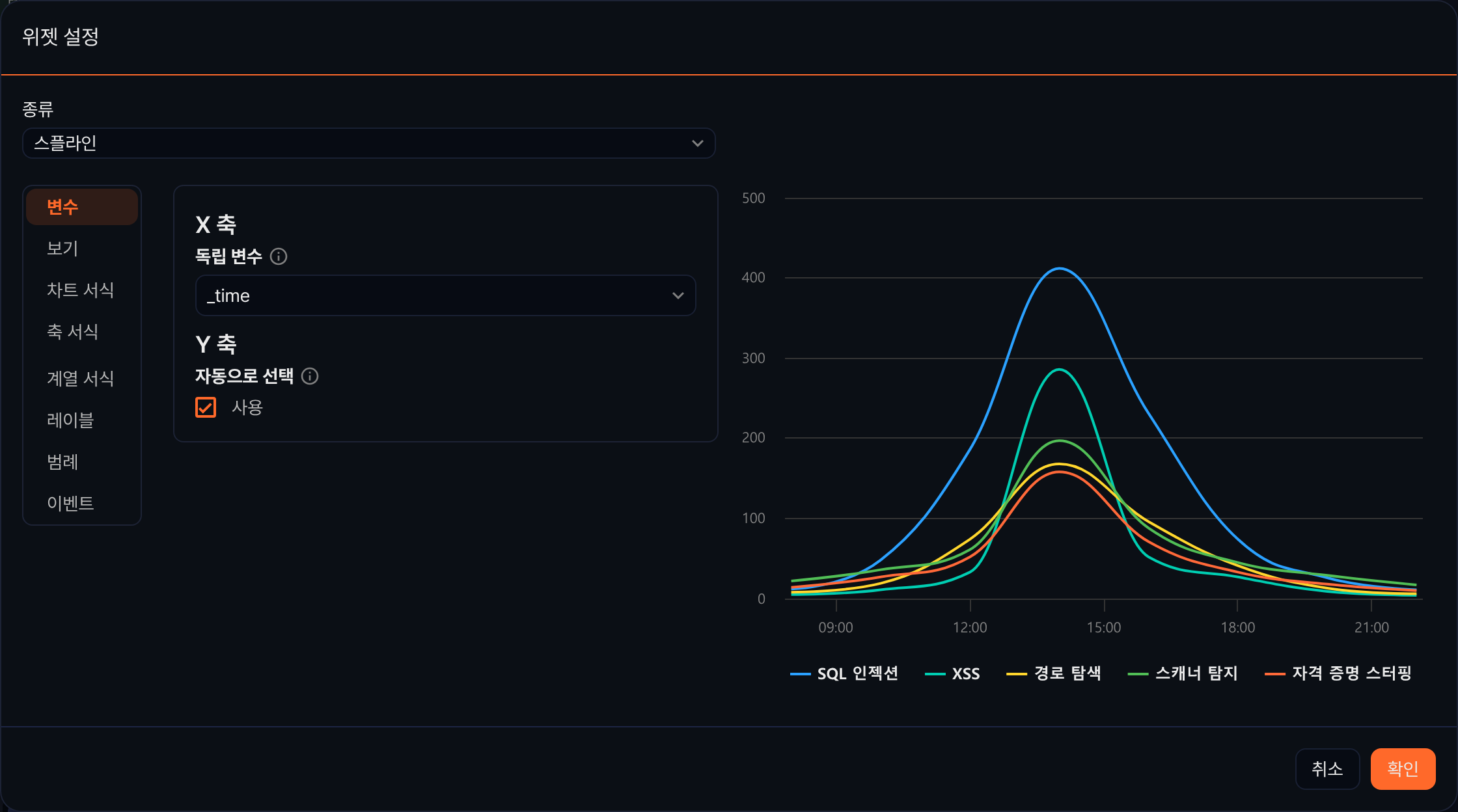Screen dimensions: 1458x812
Task: Open the 종류 스플라인 dropdown
Action: (369, 143)
